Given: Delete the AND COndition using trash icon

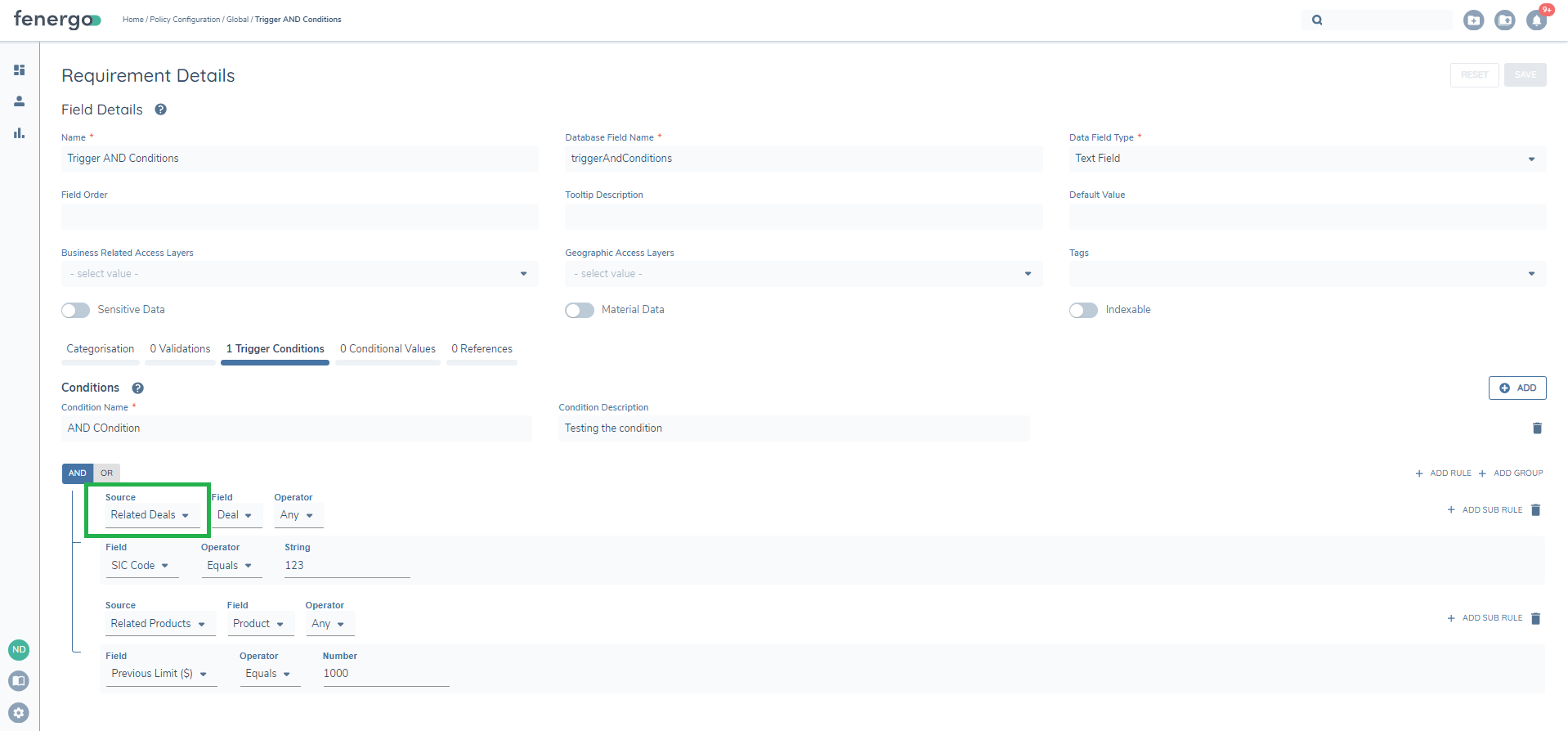Looking at the screenshot, I should (1537, 428).
